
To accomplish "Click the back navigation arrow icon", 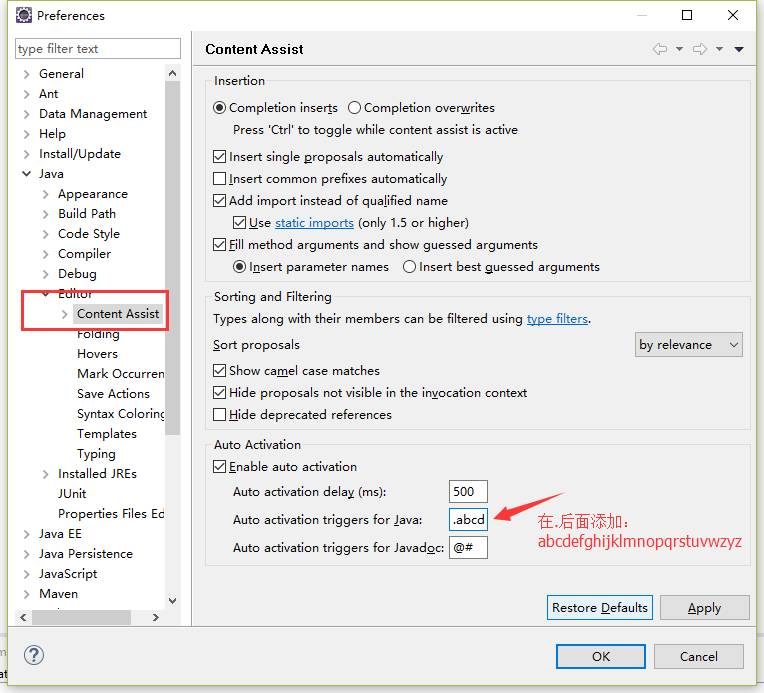I will click(x=660, y=49).
